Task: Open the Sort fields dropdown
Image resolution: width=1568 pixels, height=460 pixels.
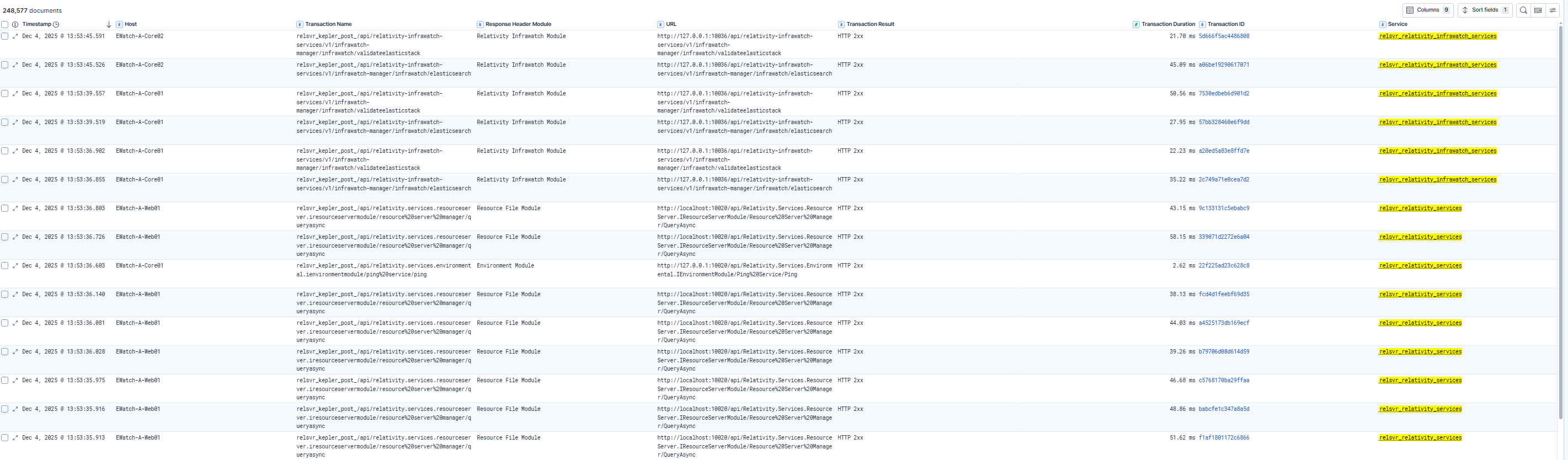Action: 1485,10
